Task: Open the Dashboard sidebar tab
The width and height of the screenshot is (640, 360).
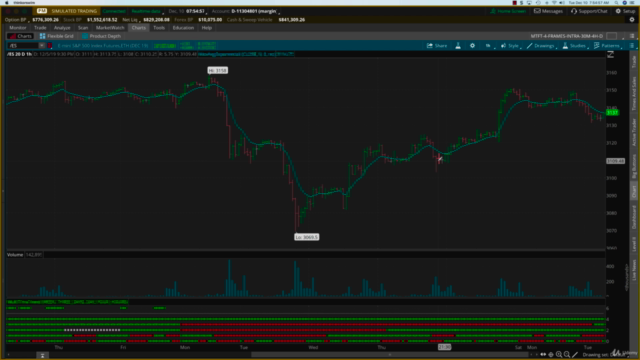Action: point(634,218)
